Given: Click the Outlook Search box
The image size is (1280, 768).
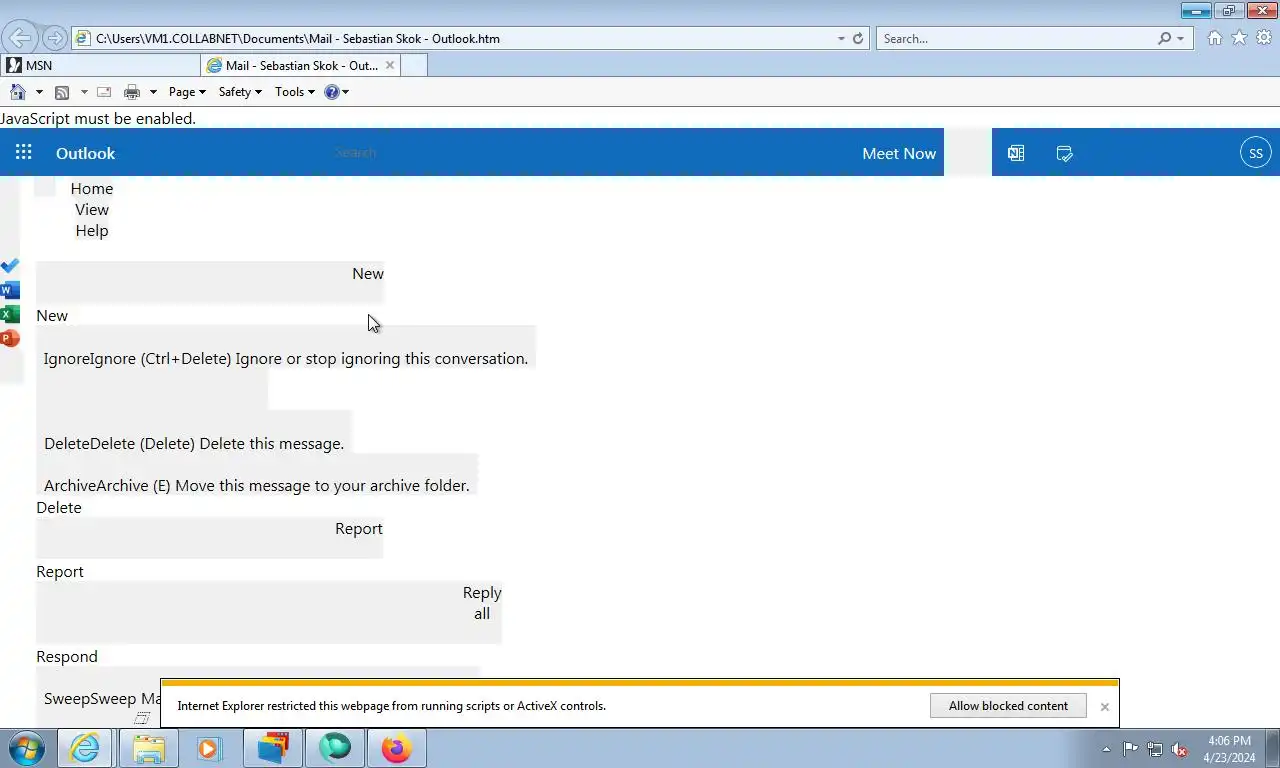Looking at the screenshot, I should tap(356, 153).
